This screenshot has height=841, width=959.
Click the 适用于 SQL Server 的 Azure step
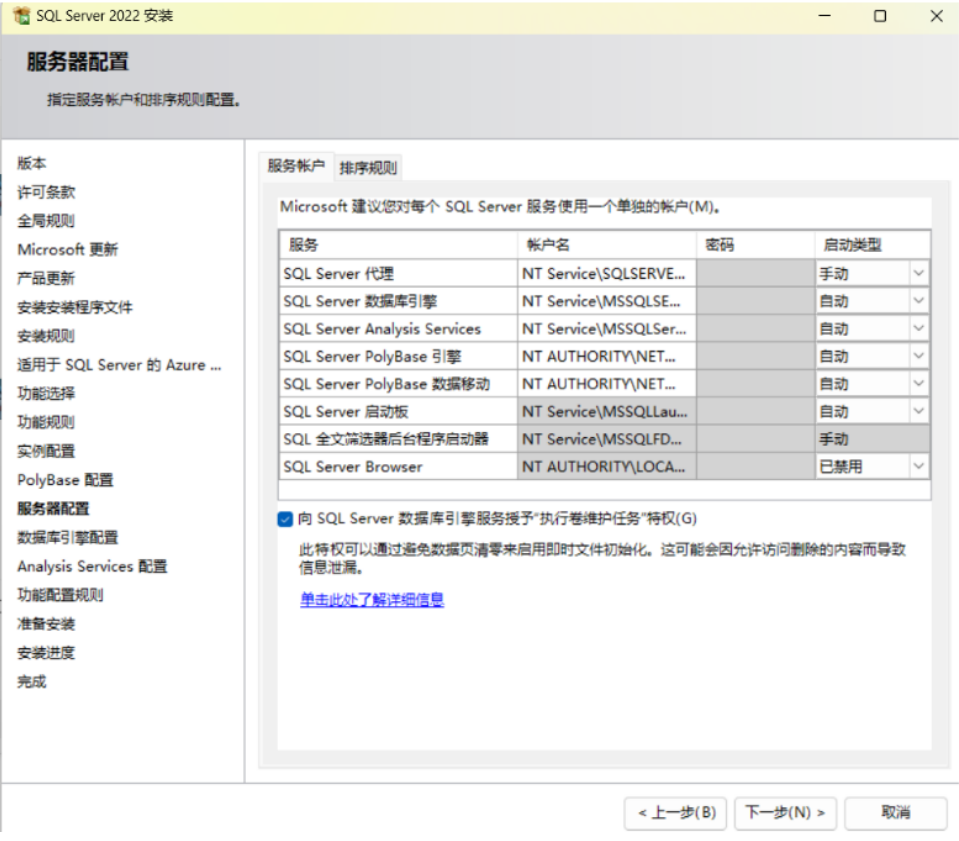[119, 365]
